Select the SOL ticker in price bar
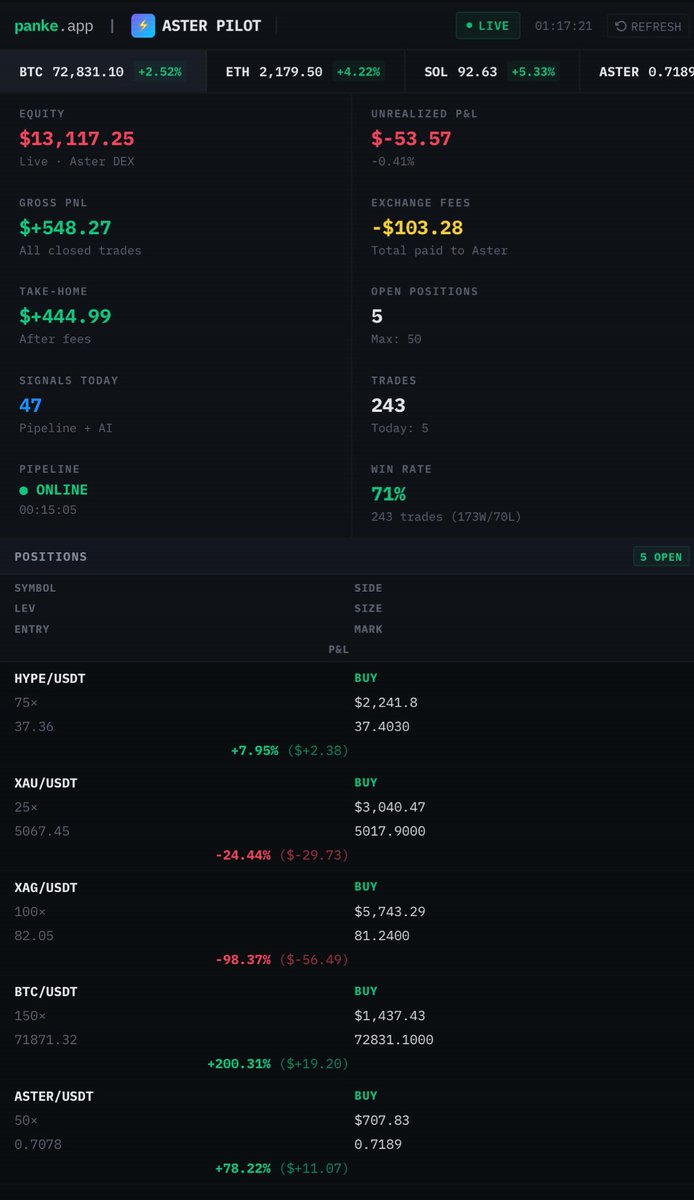This screenshot has width=694, height=1200. 490,72
